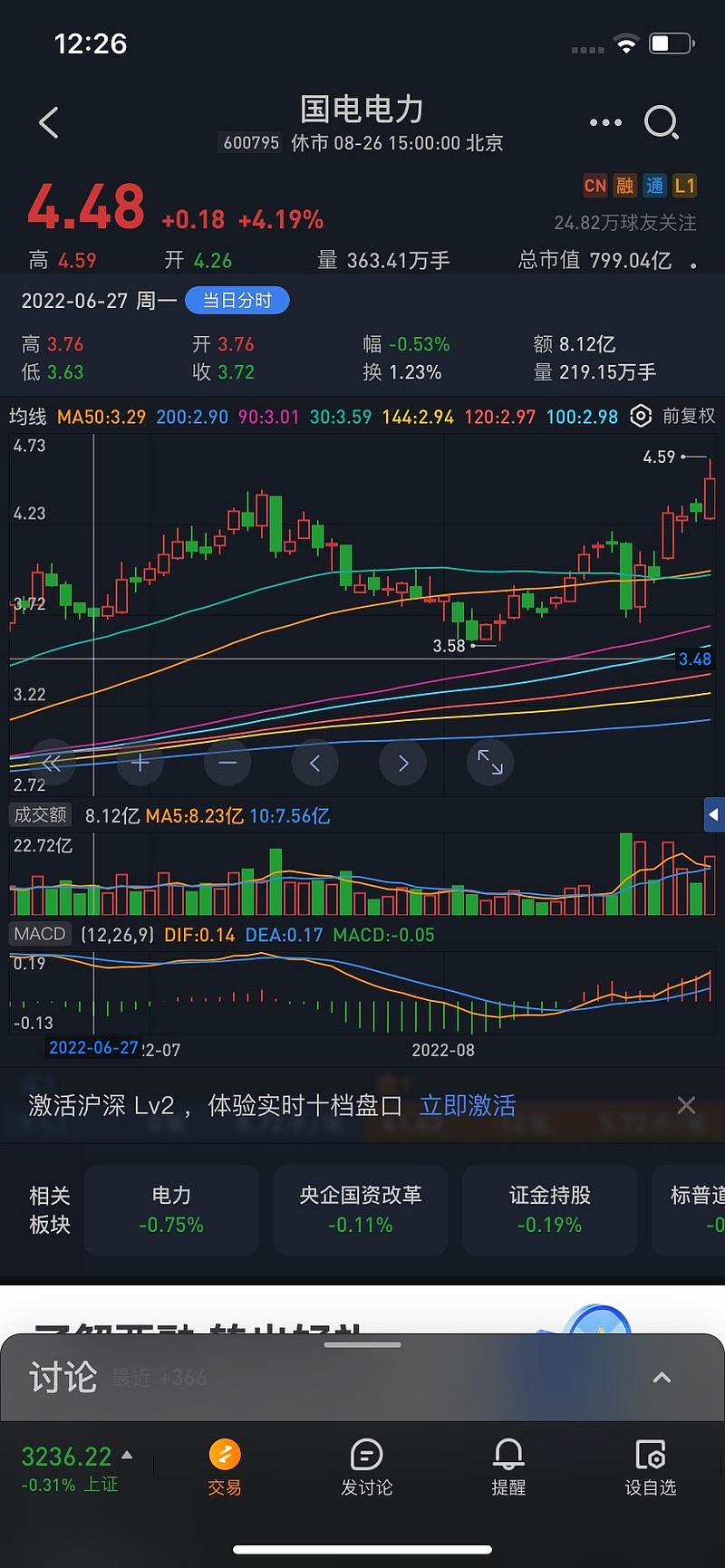Tap 200:2.90 average label
Screen dimensions: 725x1568
coord(192,417)
